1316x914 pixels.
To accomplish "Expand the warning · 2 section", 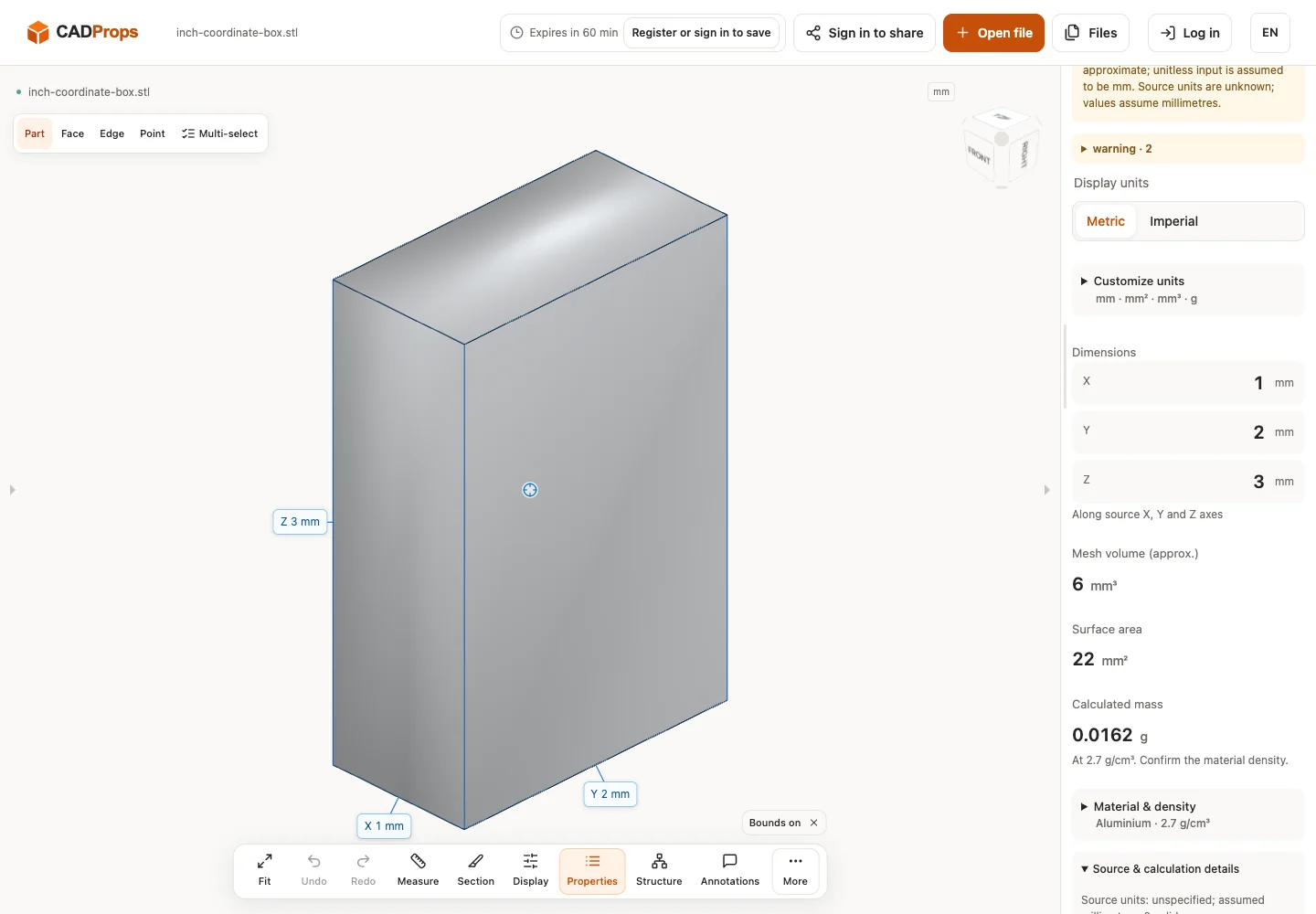I will [1188, 149].
